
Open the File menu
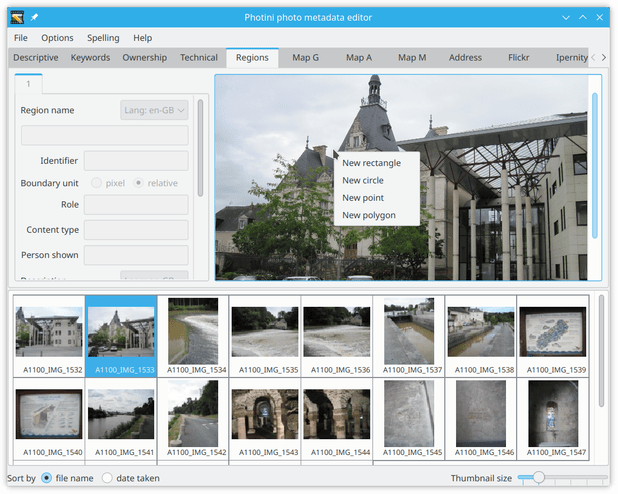pos(20,38)
